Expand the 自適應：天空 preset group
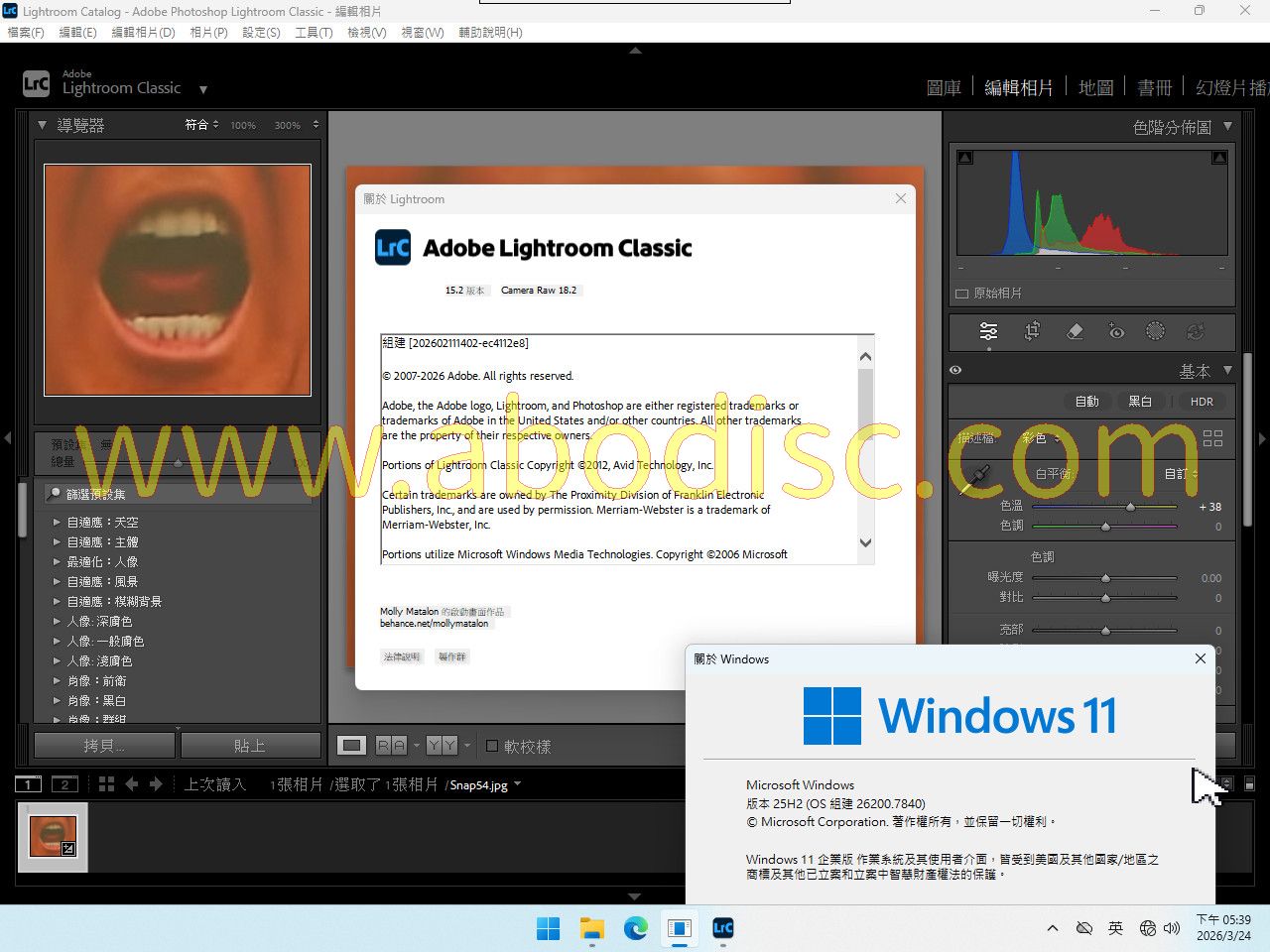Image resolution: width=1270 pixels, height=952 pixels. [57, 522]
